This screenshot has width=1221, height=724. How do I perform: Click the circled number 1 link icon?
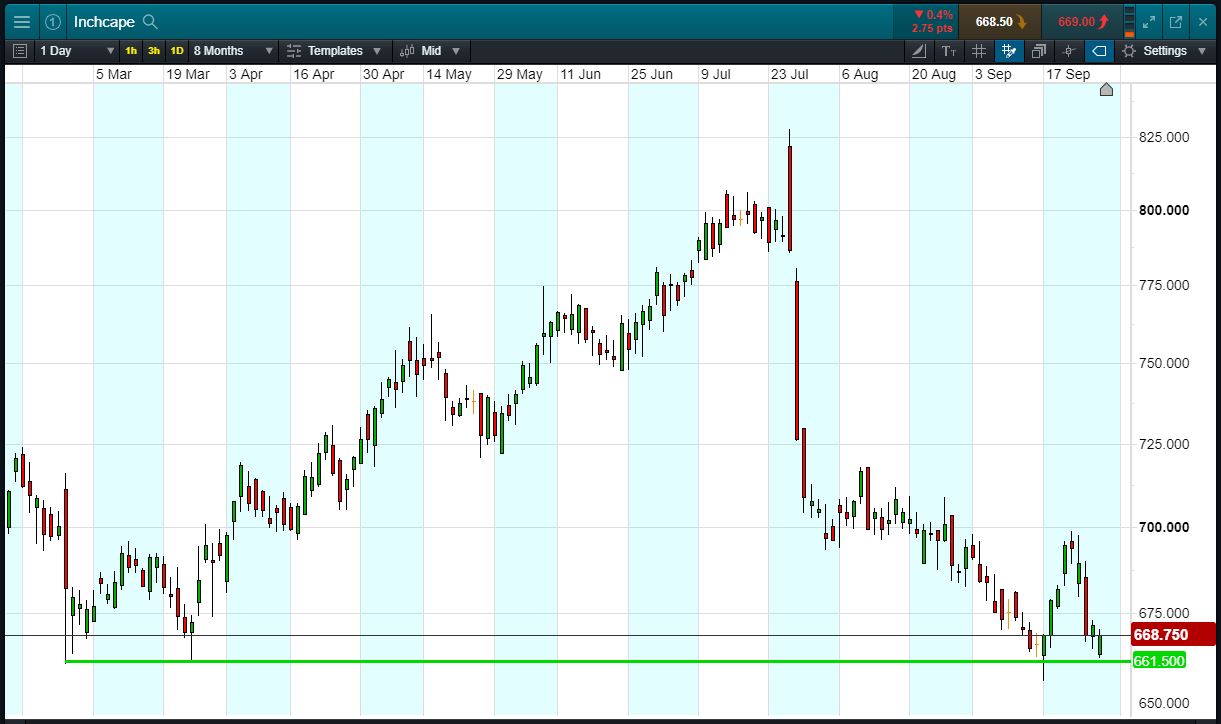click(53, 22)
